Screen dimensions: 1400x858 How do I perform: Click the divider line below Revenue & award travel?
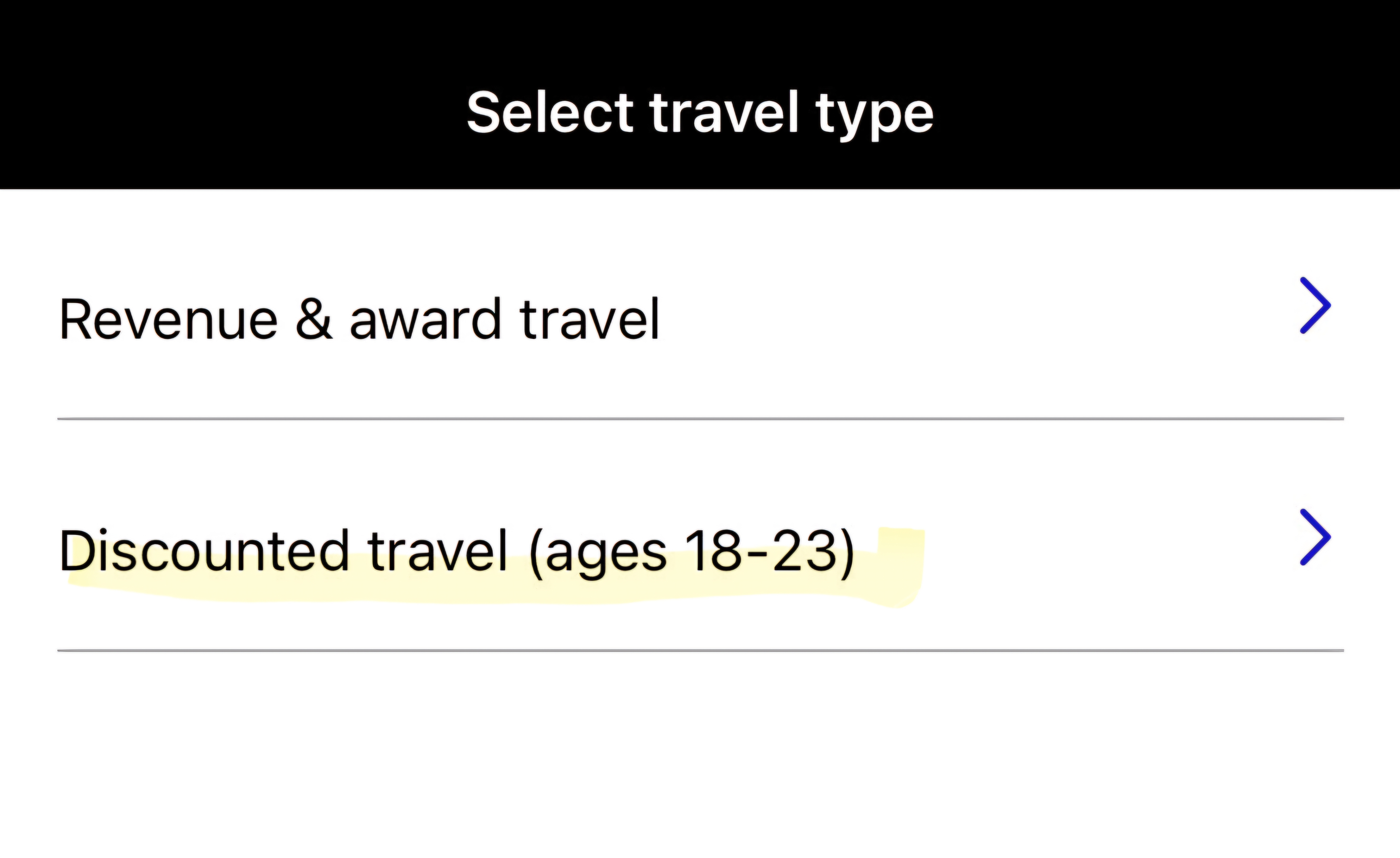click(700, 419)
